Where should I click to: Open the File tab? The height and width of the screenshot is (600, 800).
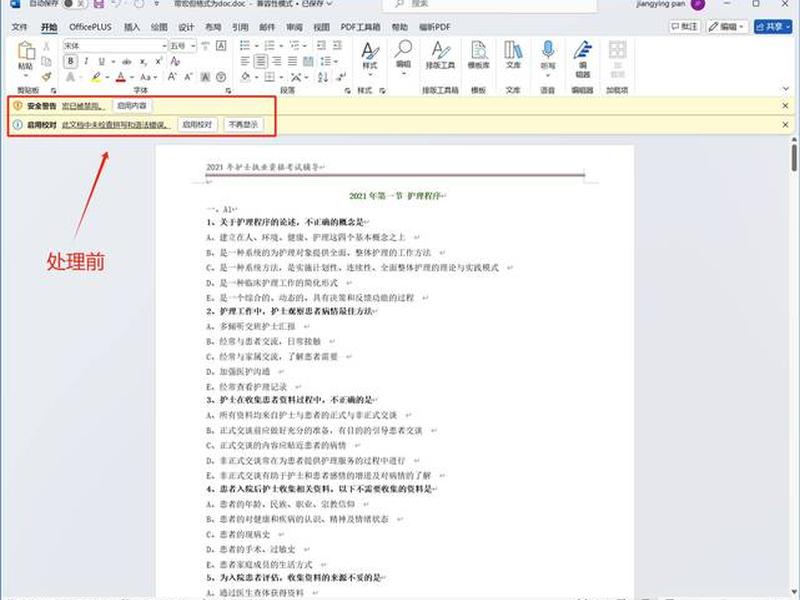click(x=19, y=27)
